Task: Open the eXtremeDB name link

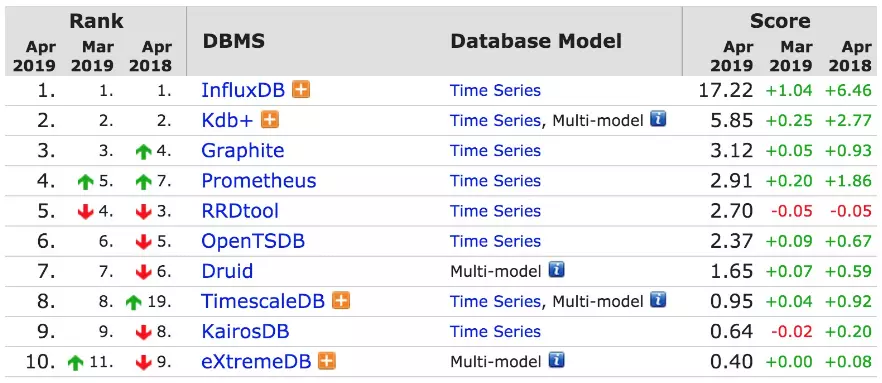Action: tap(256, 362)
